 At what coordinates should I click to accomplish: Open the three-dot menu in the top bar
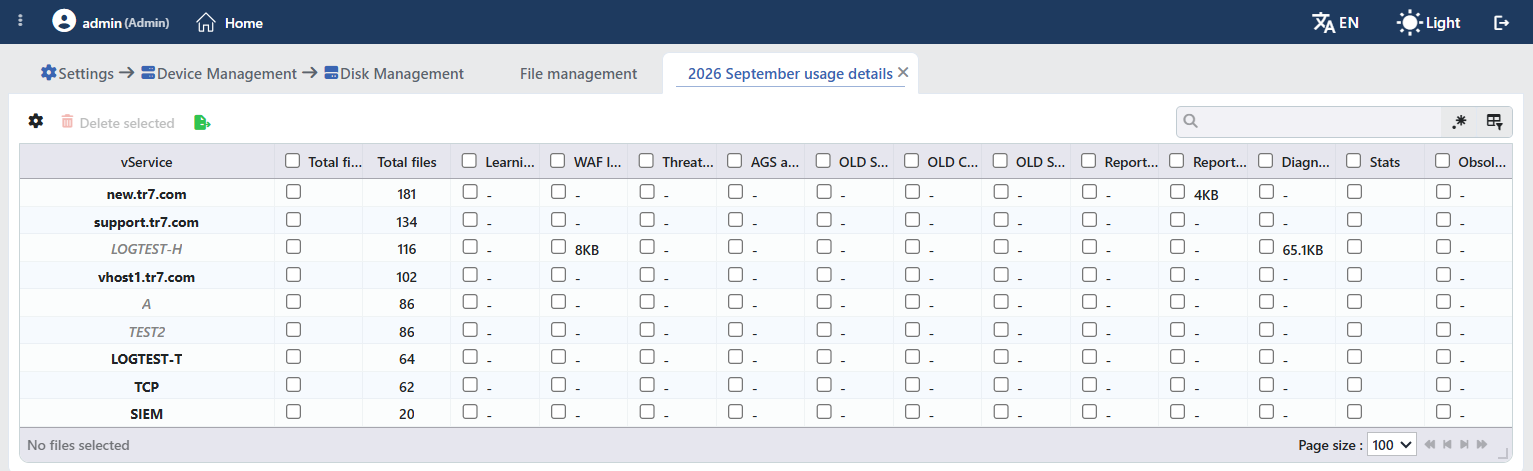[21, 21]
